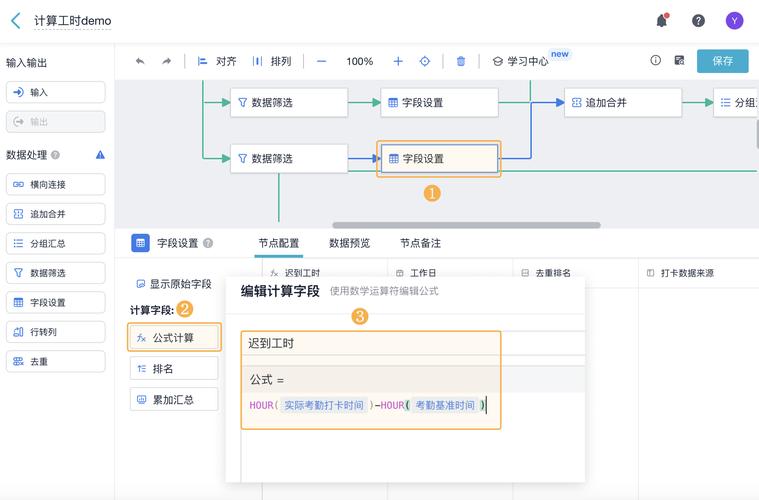Open the info circle icon
759x500 pixels.
(x=655, y=60)
